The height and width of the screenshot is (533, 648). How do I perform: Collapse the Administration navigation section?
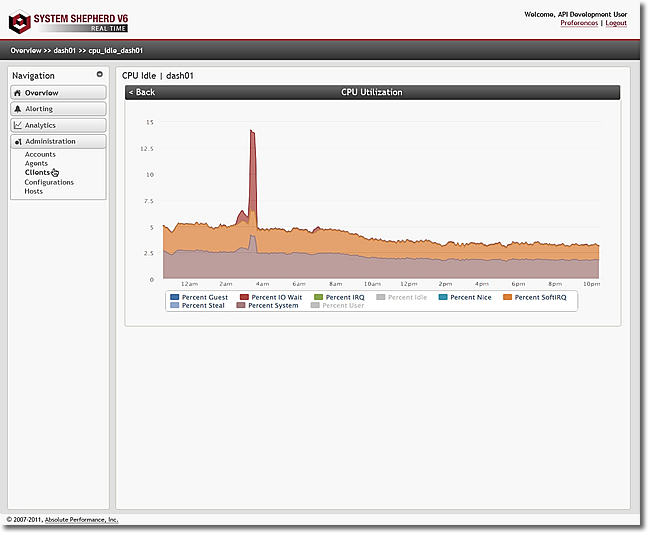point(58,141)
